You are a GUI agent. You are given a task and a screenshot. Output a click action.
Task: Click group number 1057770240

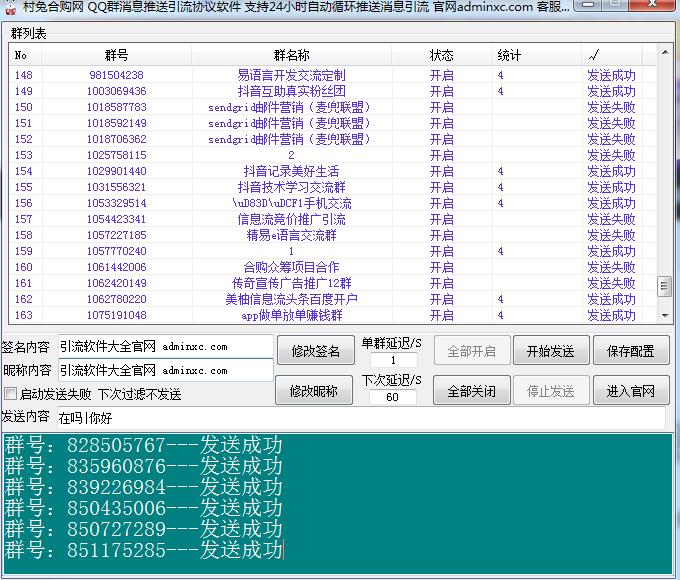tap(116, 251)
